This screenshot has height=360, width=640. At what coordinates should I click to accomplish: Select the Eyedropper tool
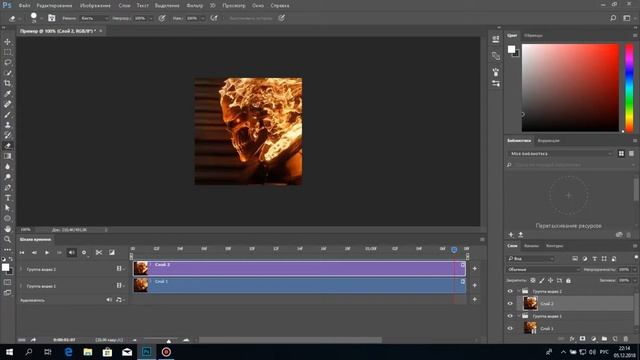pos(7,94)
